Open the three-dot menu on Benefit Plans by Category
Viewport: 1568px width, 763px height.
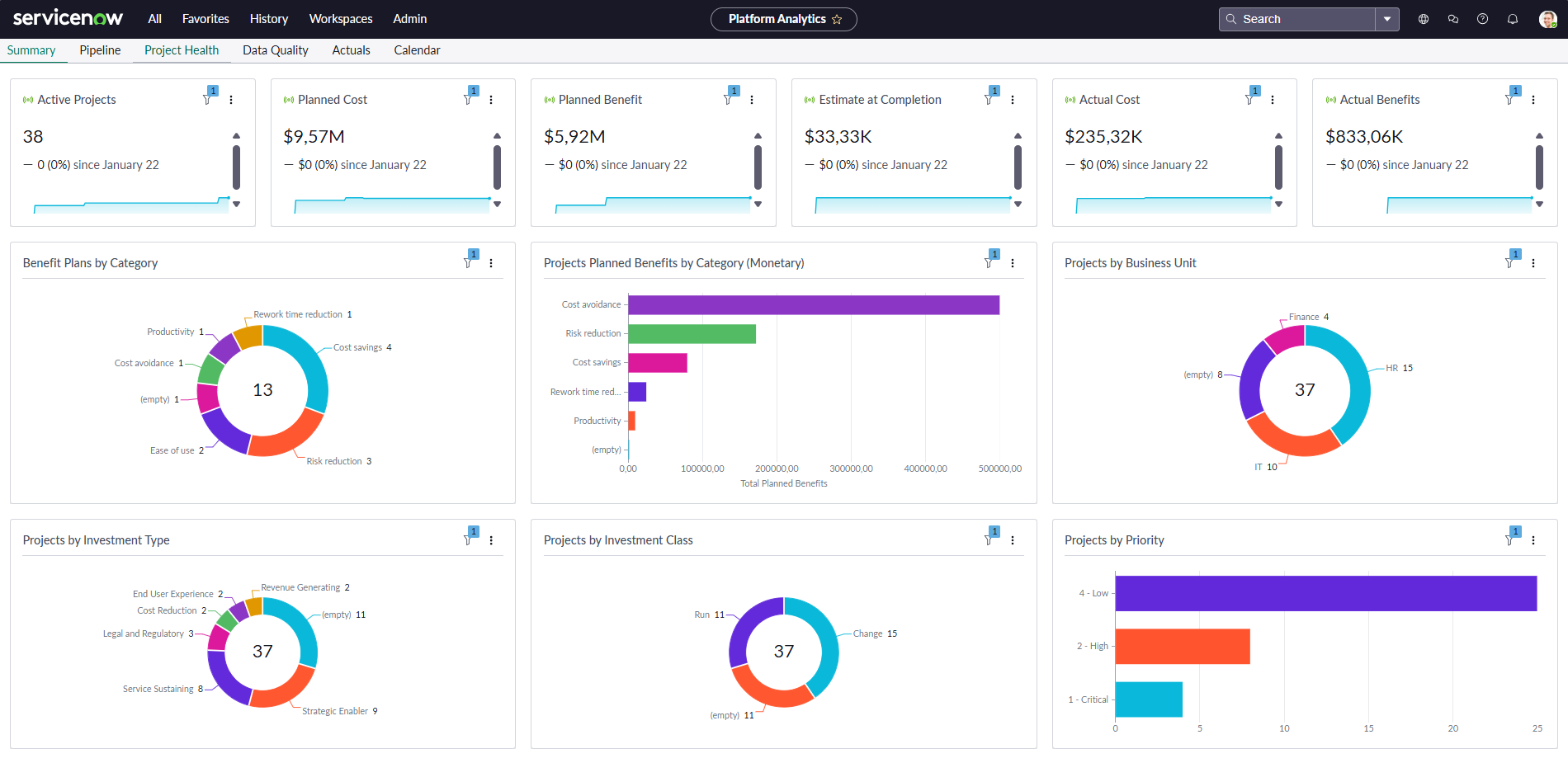491,263
